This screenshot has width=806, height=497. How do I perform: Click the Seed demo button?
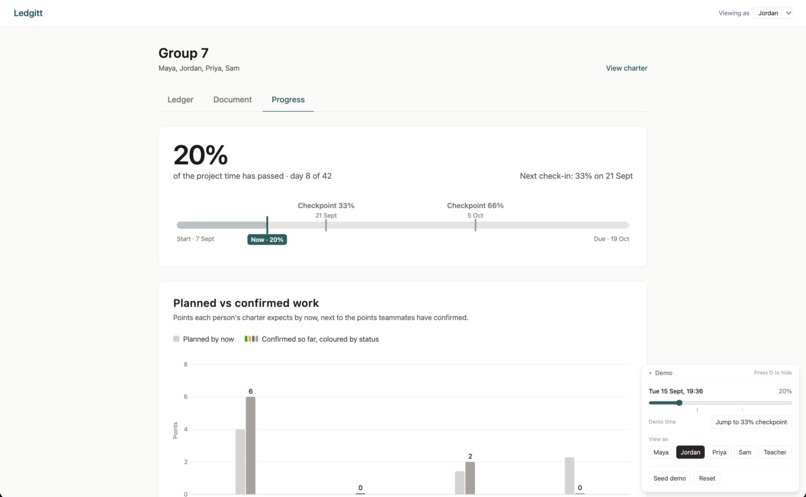tap(669, 478)
